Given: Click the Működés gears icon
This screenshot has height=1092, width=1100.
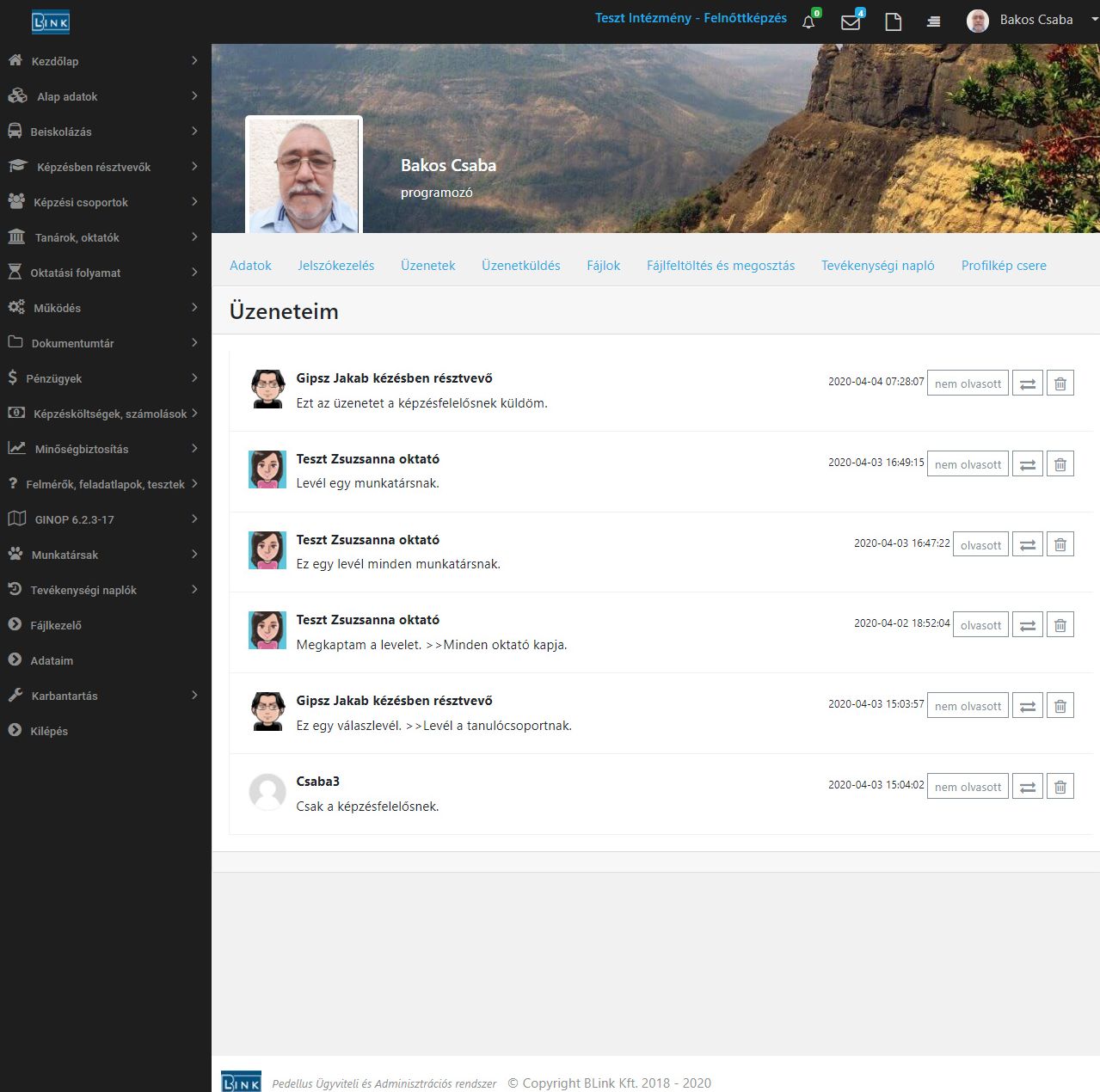Looking at the screenshot, I should click(16, 308).
